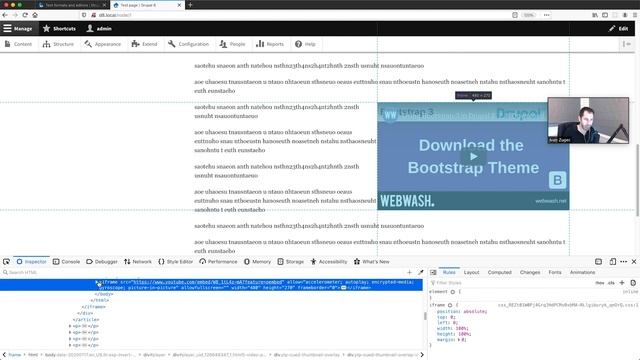Open the Firefox hamburger menu
This screenshot has height=360, width=640.
(635, 15)
